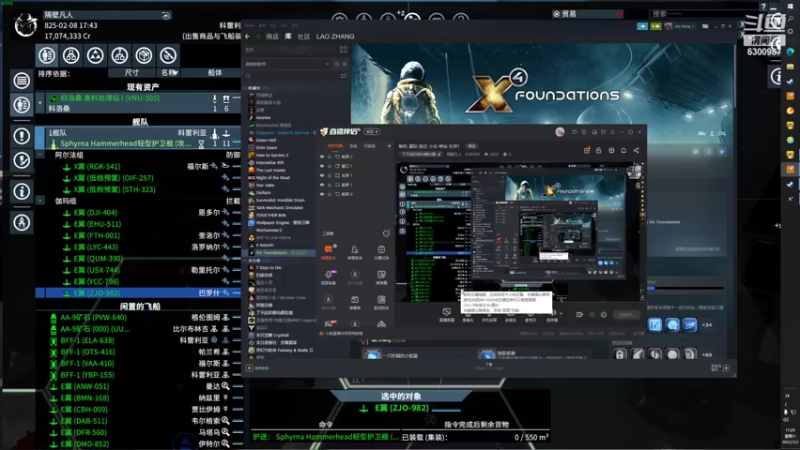This screenshot has height=450, width=800.
Task: Click the Edge browser icon in the right taskbar
Action: click(x=790, y=52)
